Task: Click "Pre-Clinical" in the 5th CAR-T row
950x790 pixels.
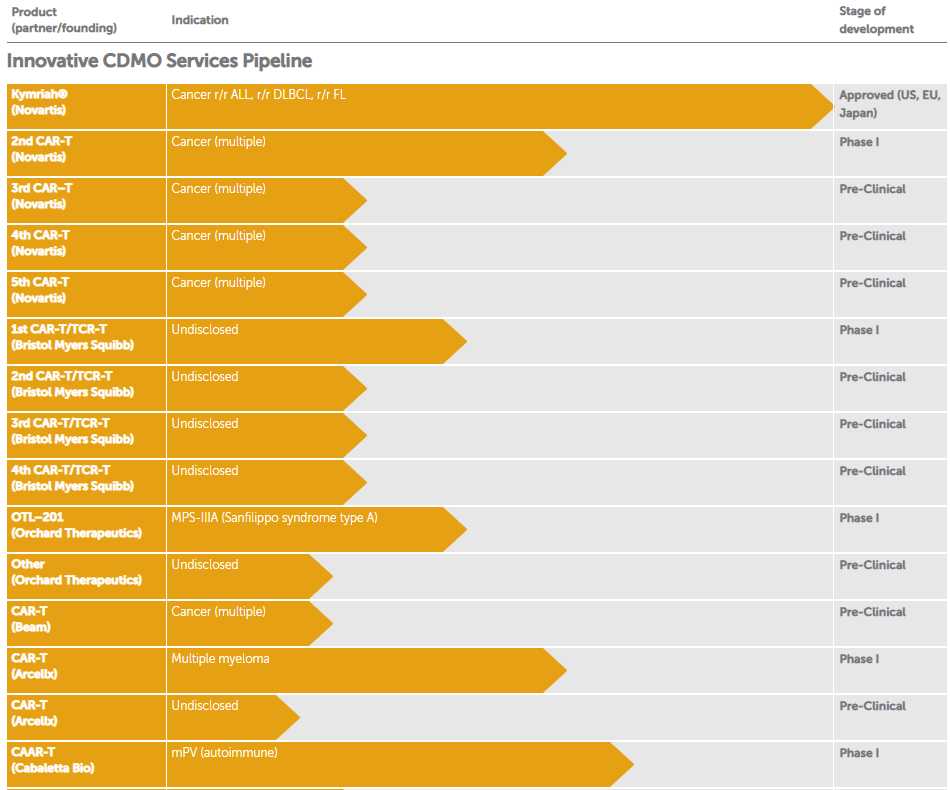Action: (x=872, y=283)
